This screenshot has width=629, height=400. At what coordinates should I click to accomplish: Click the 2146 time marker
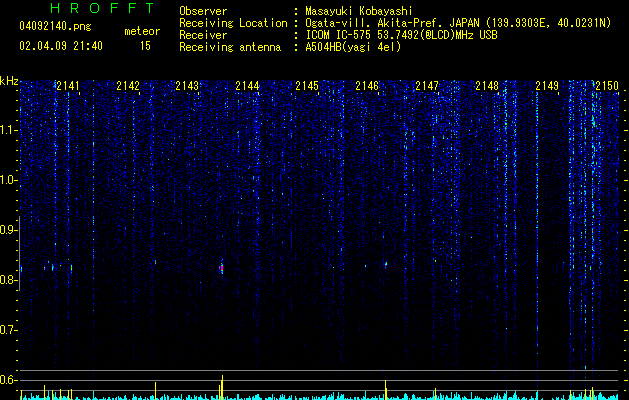(x=367, y=85)
